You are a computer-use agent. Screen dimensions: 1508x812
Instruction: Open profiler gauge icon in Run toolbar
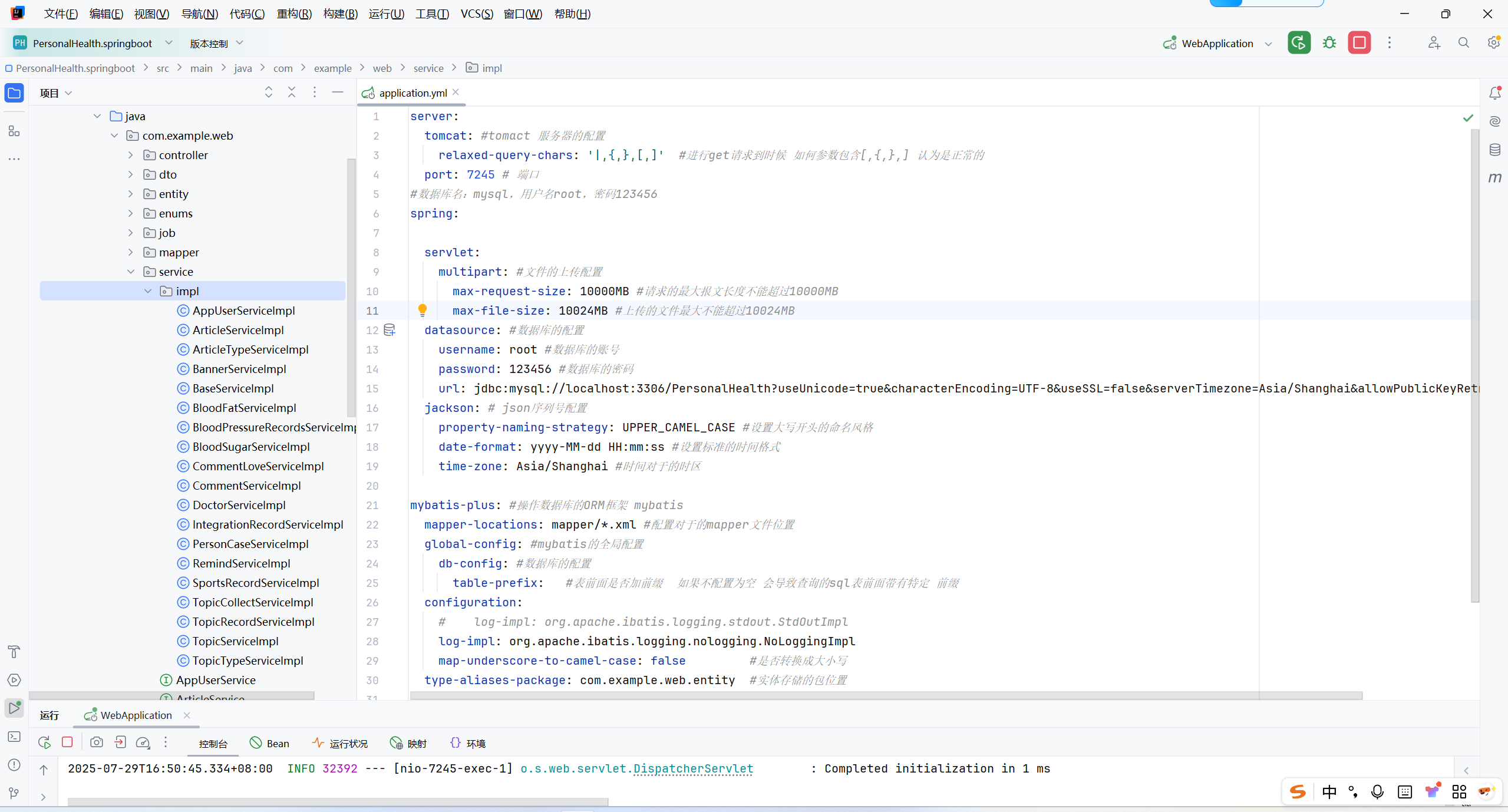point(143,742)
